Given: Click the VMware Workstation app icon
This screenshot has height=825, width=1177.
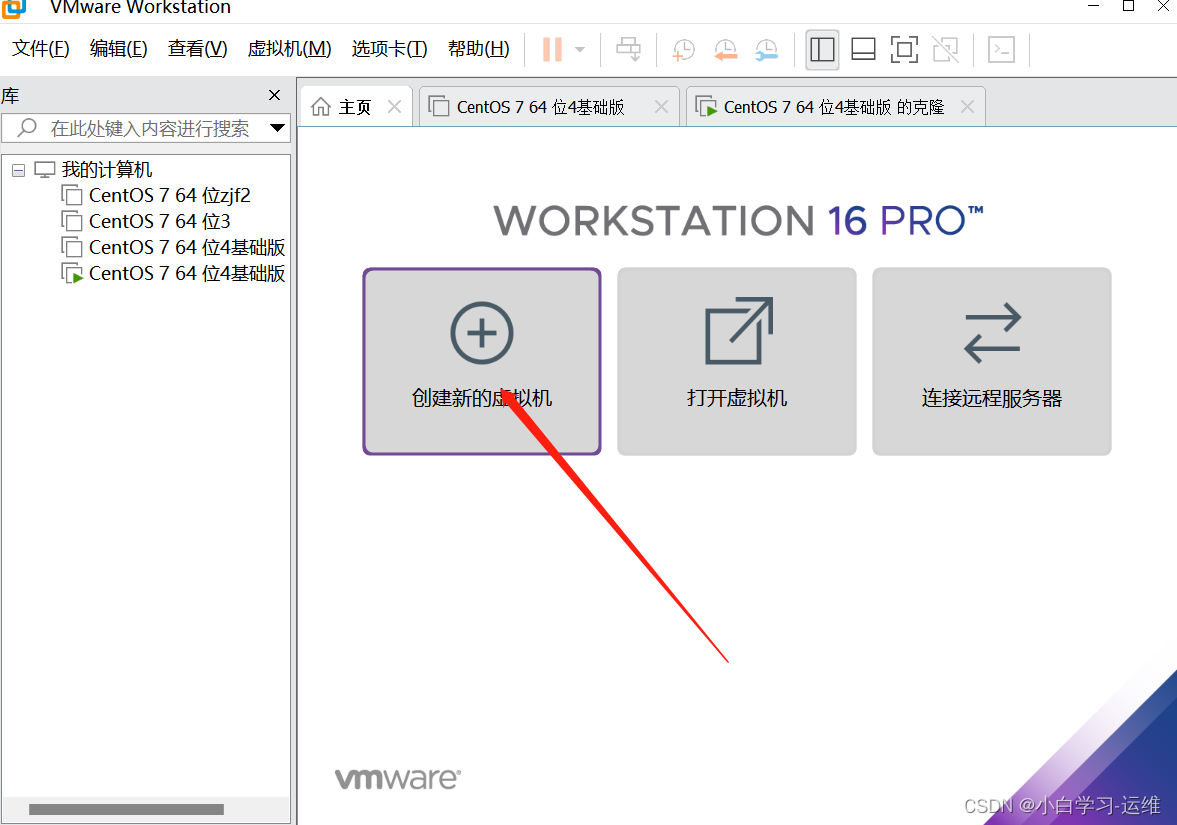Looking at the screenshot, I should (x=14, y=8).
